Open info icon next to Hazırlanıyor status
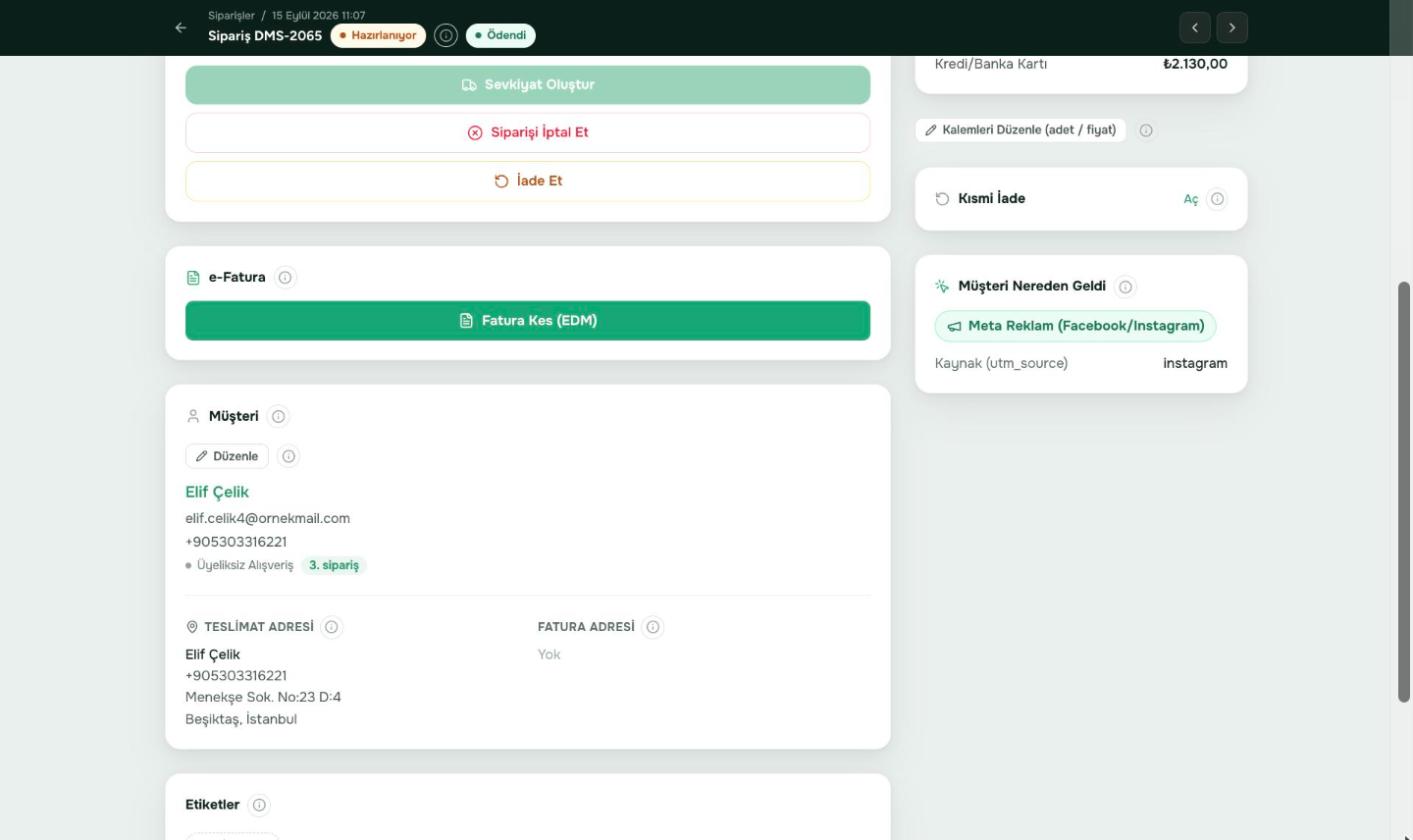Image resolution: width=1413 pixels, height=840 pixels. (x=446, y=36)
